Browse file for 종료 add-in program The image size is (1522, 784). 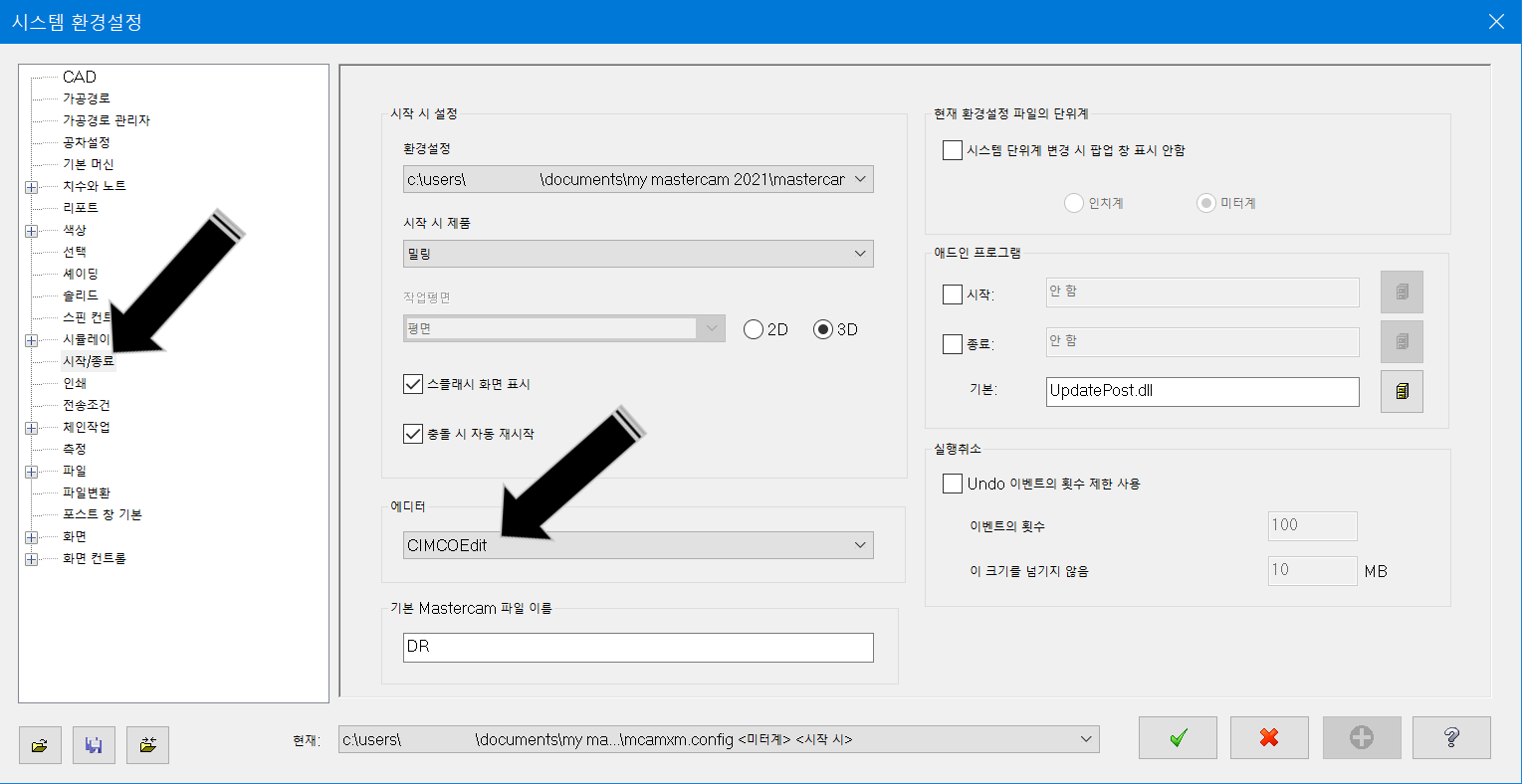coord(1402,341)
